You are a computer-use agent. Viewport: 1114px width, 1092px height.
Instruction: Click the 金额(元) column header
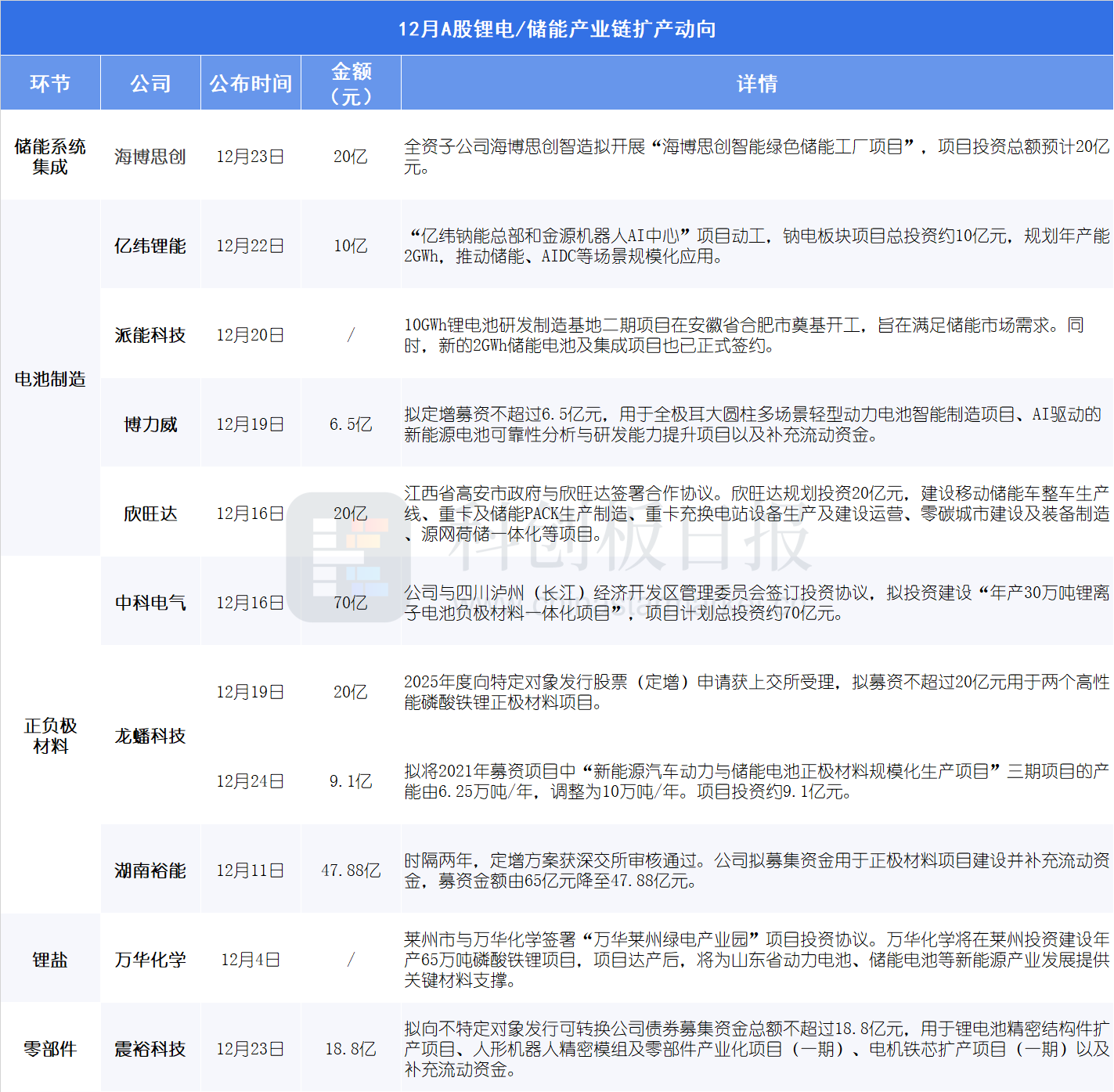tap(351, 83)
